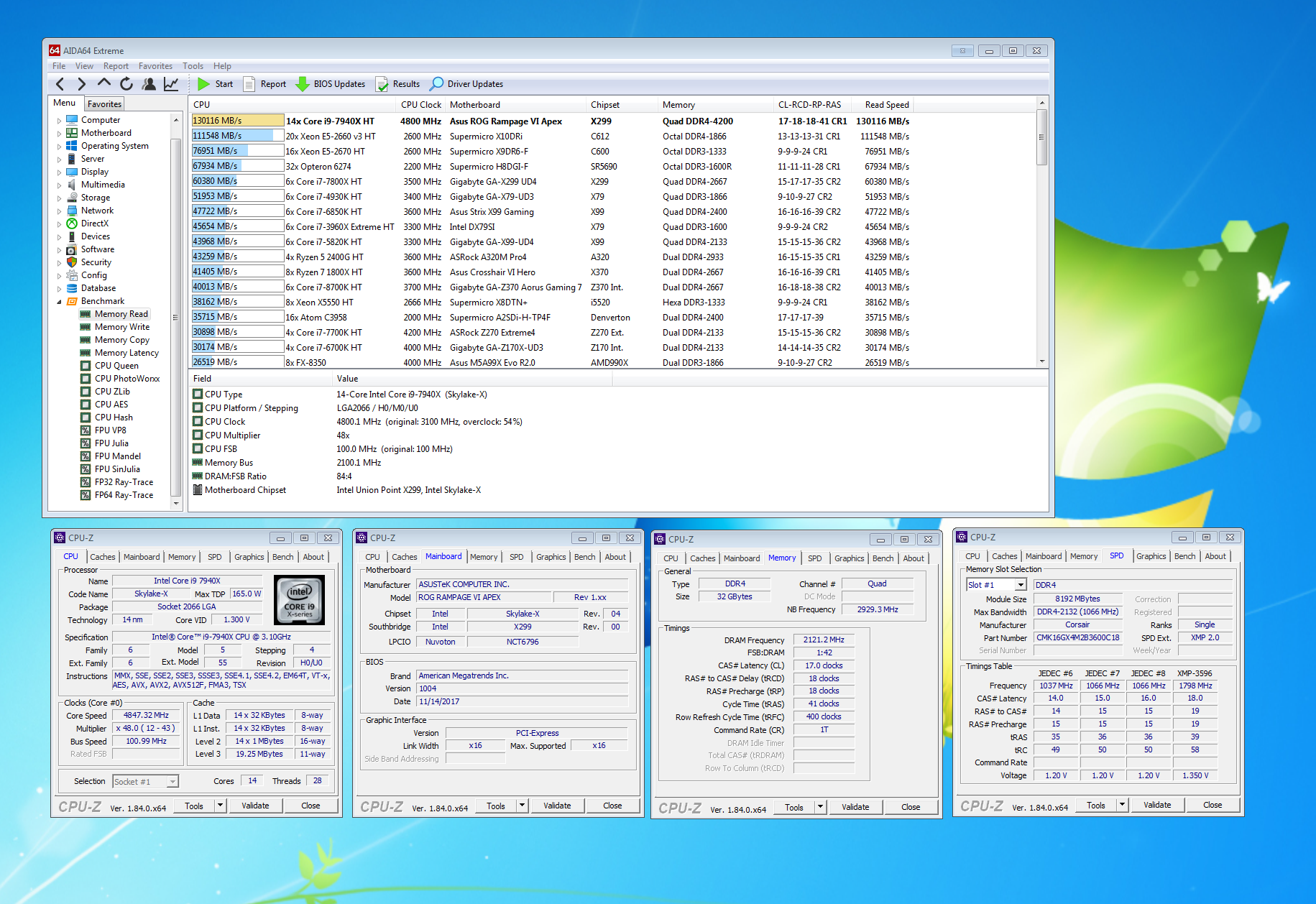The height and width of the screenshot is (904, 1316).
Task: Expand the Computer tree node
Action: tap(59, 121)
